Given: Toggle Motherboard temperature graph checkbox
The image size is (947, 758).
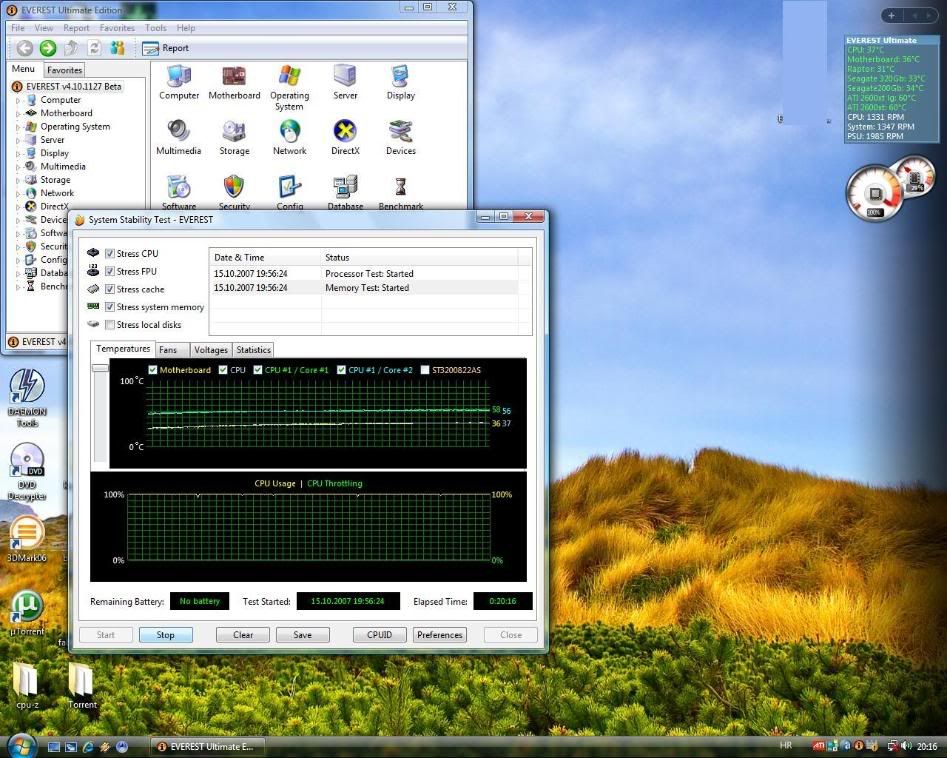Looking at the screenshot, I should pyautogui.click(x=153, y=370).
